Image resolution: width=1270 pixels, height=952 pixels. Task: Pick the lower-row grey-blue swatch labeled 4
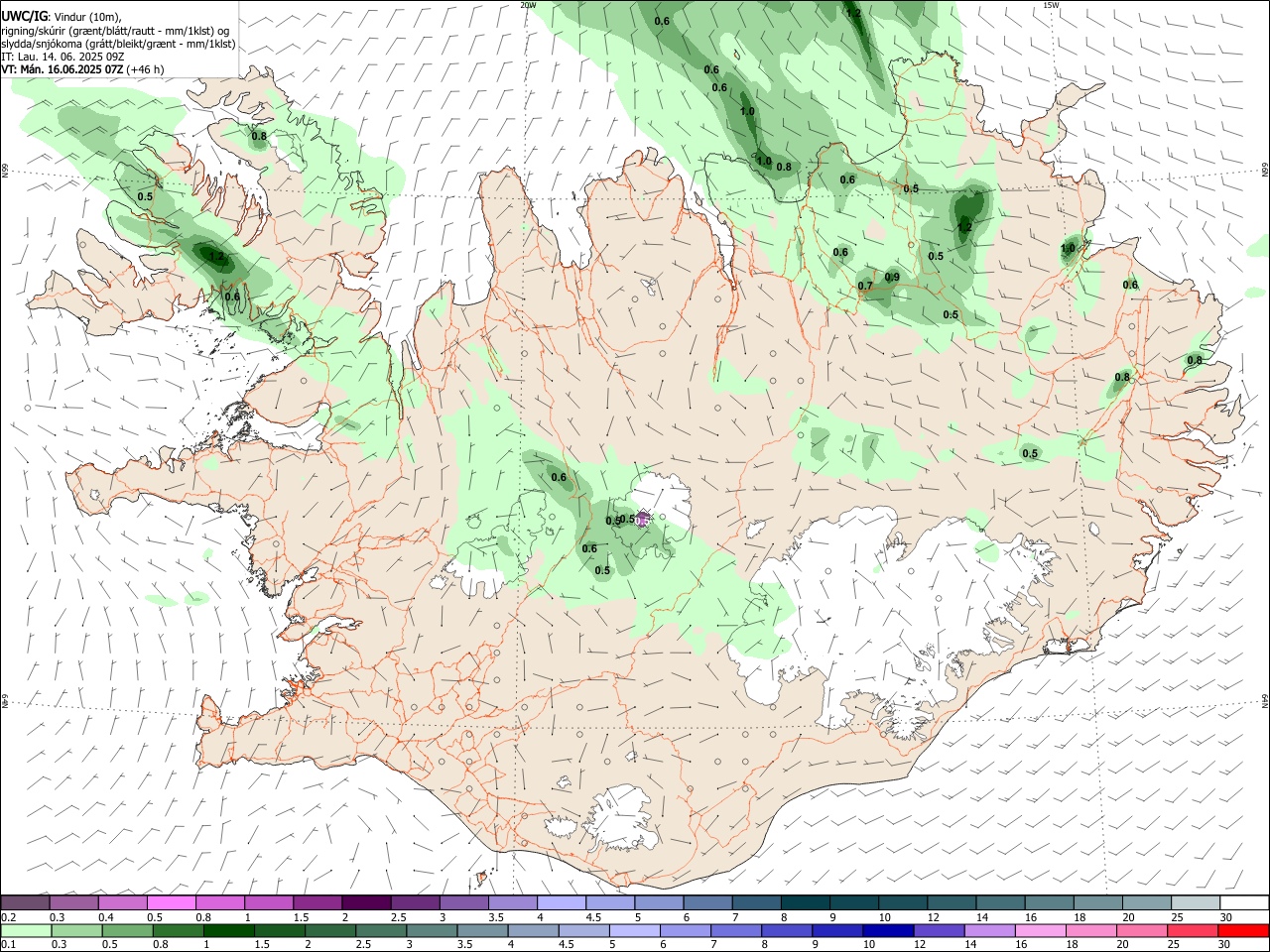pos(534,930)
